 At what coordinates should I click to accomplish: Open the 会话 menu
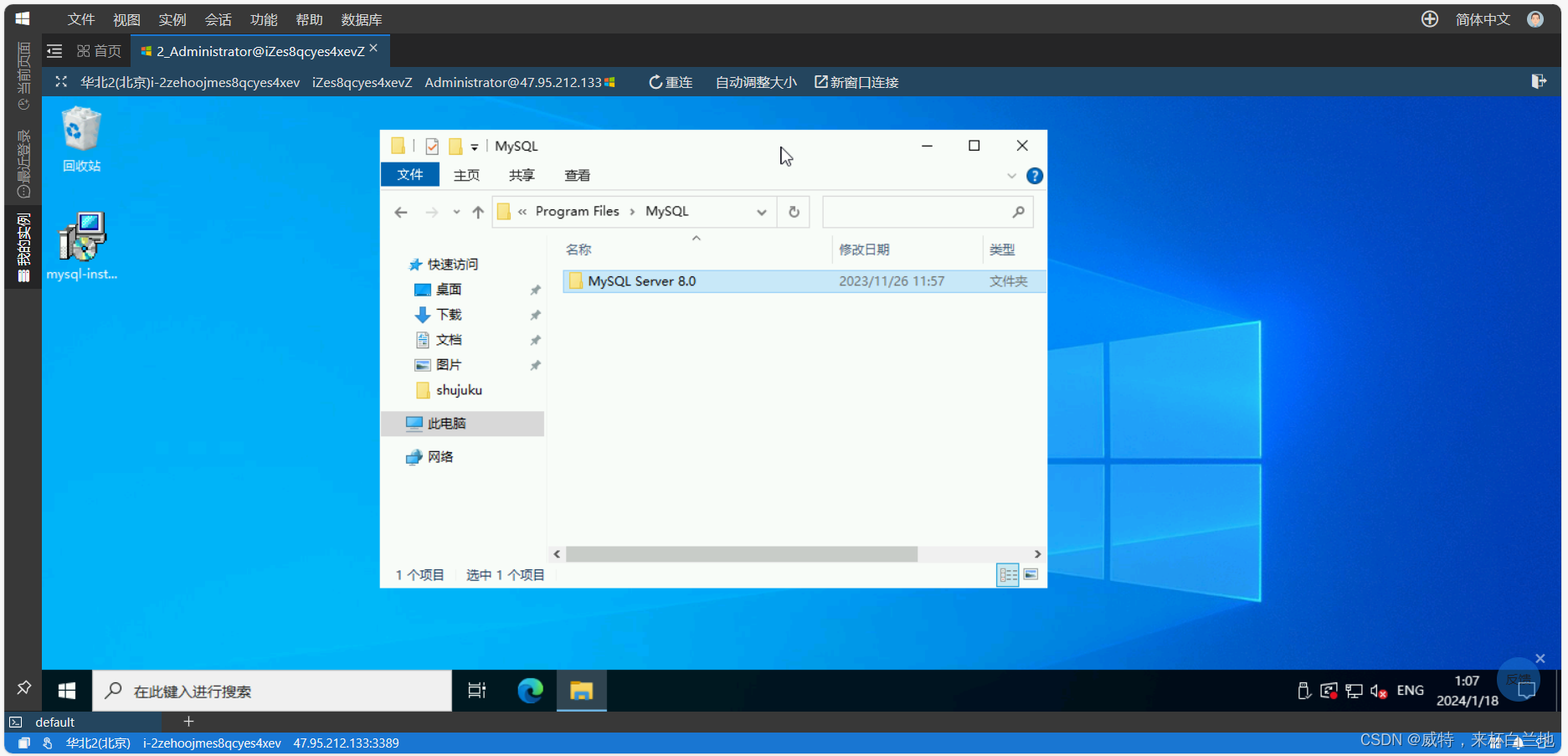pyautogui.click(x=218, y=19)
